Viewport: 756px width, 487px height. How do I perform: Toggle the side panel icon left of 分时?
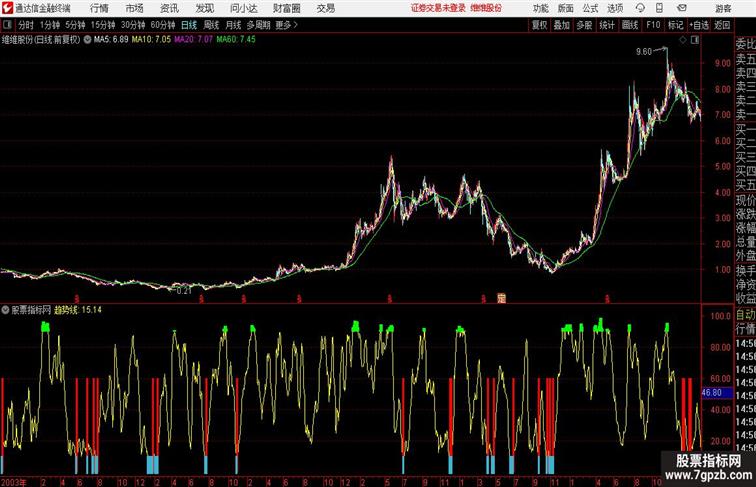coord(7,25)
